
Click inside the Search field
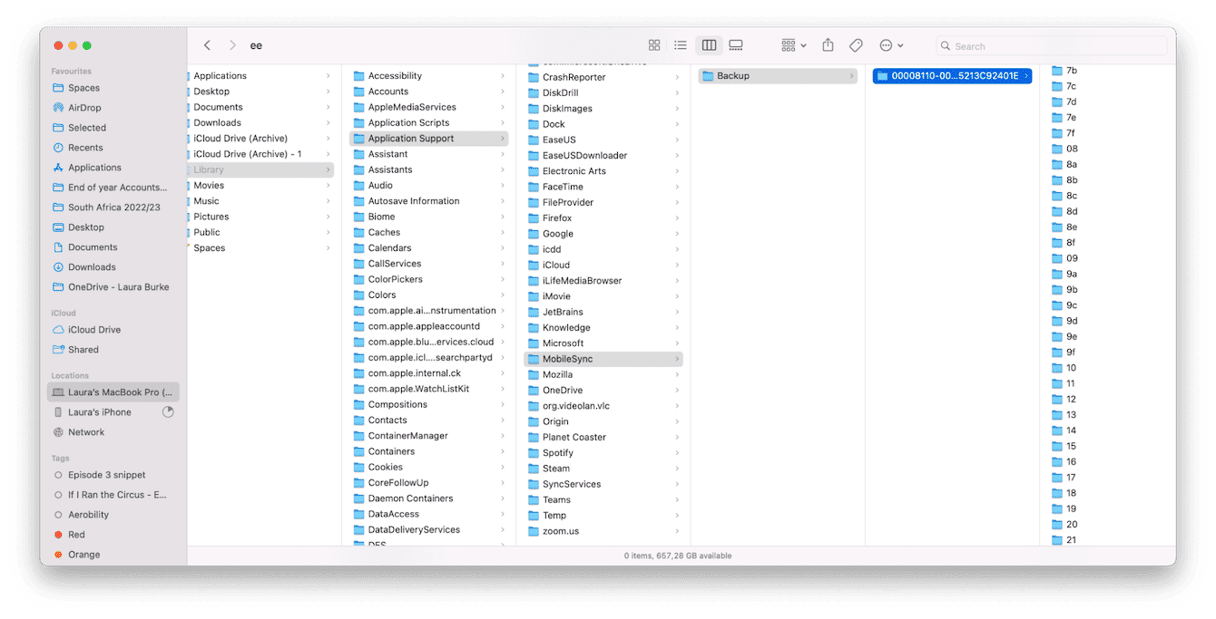coord(1050,45)
